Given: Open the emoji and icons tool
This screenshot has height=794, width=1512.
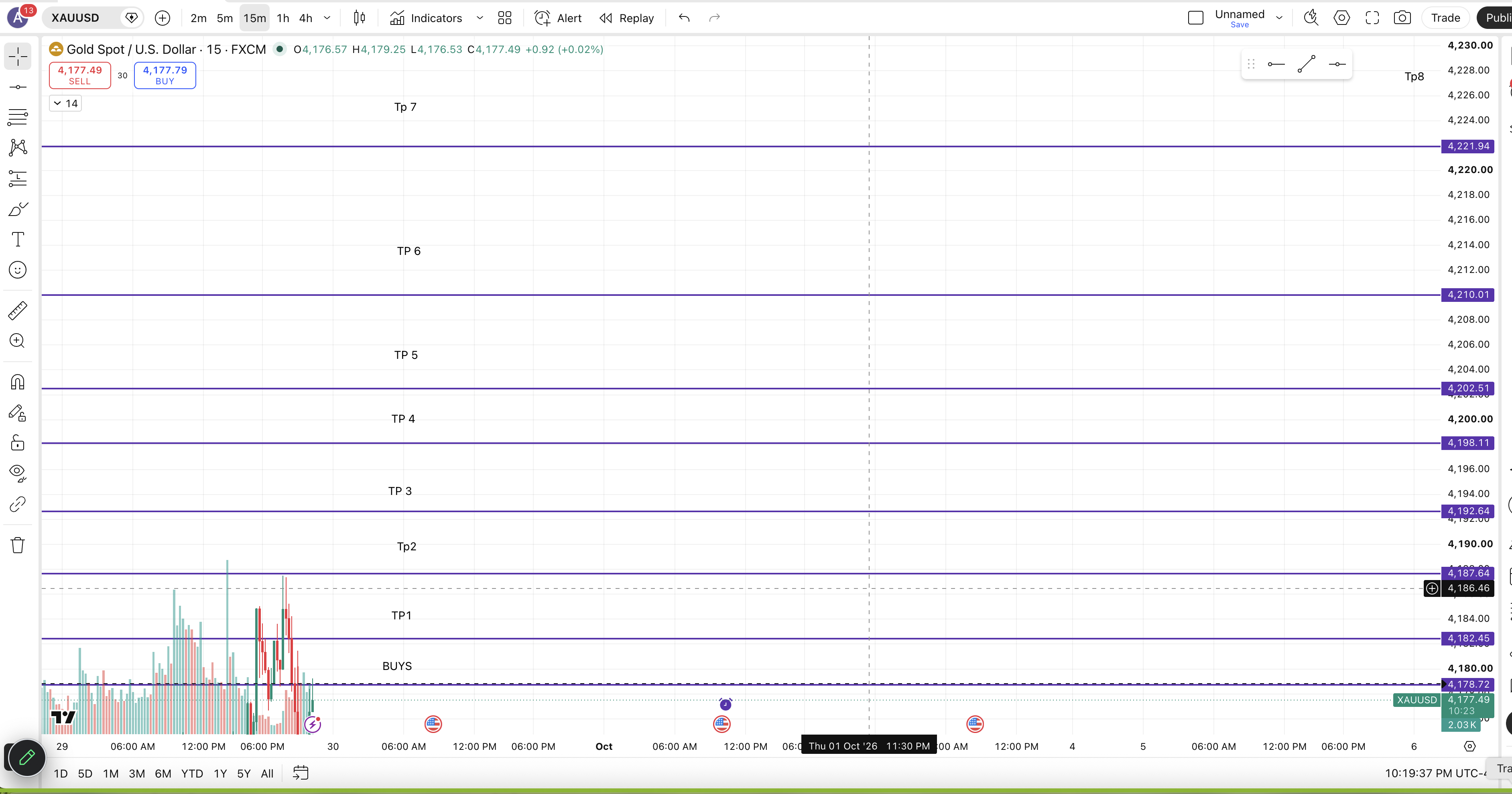Looking at the screenshot, I should tap(18, 270).
